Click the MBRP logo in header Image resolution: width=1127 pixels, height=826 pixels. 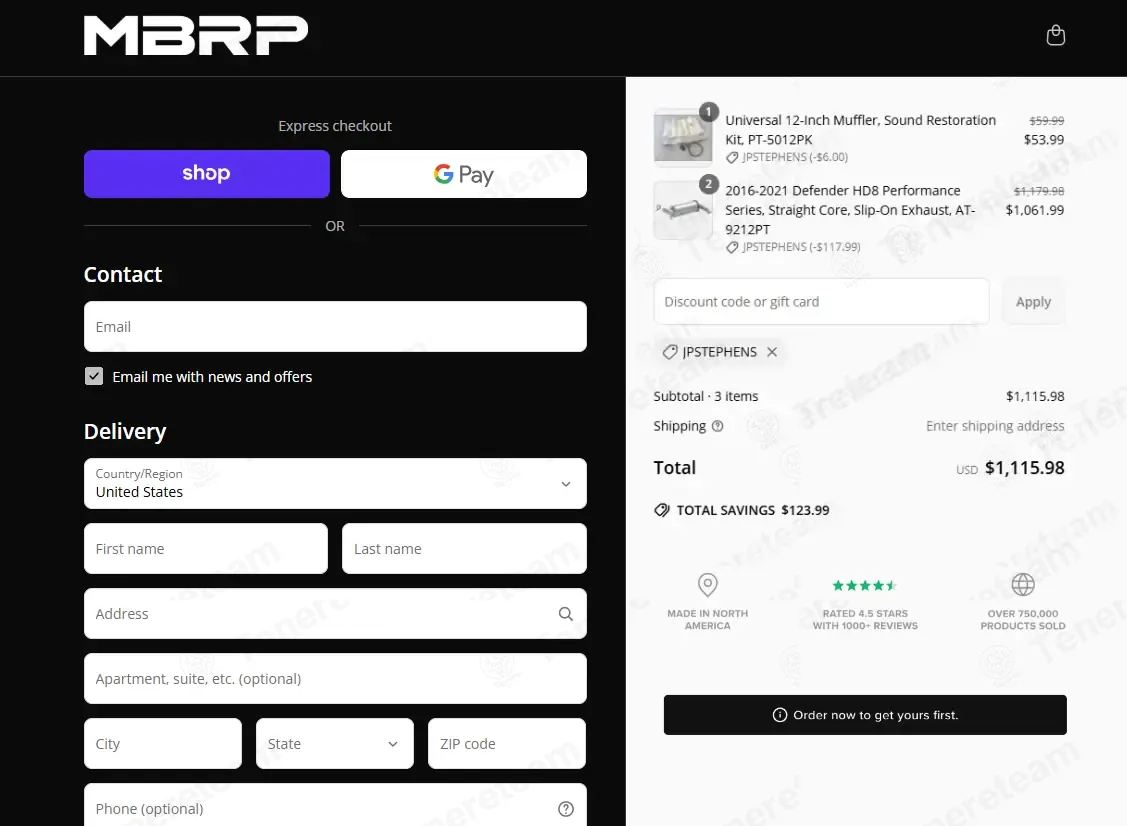[196, 36]
